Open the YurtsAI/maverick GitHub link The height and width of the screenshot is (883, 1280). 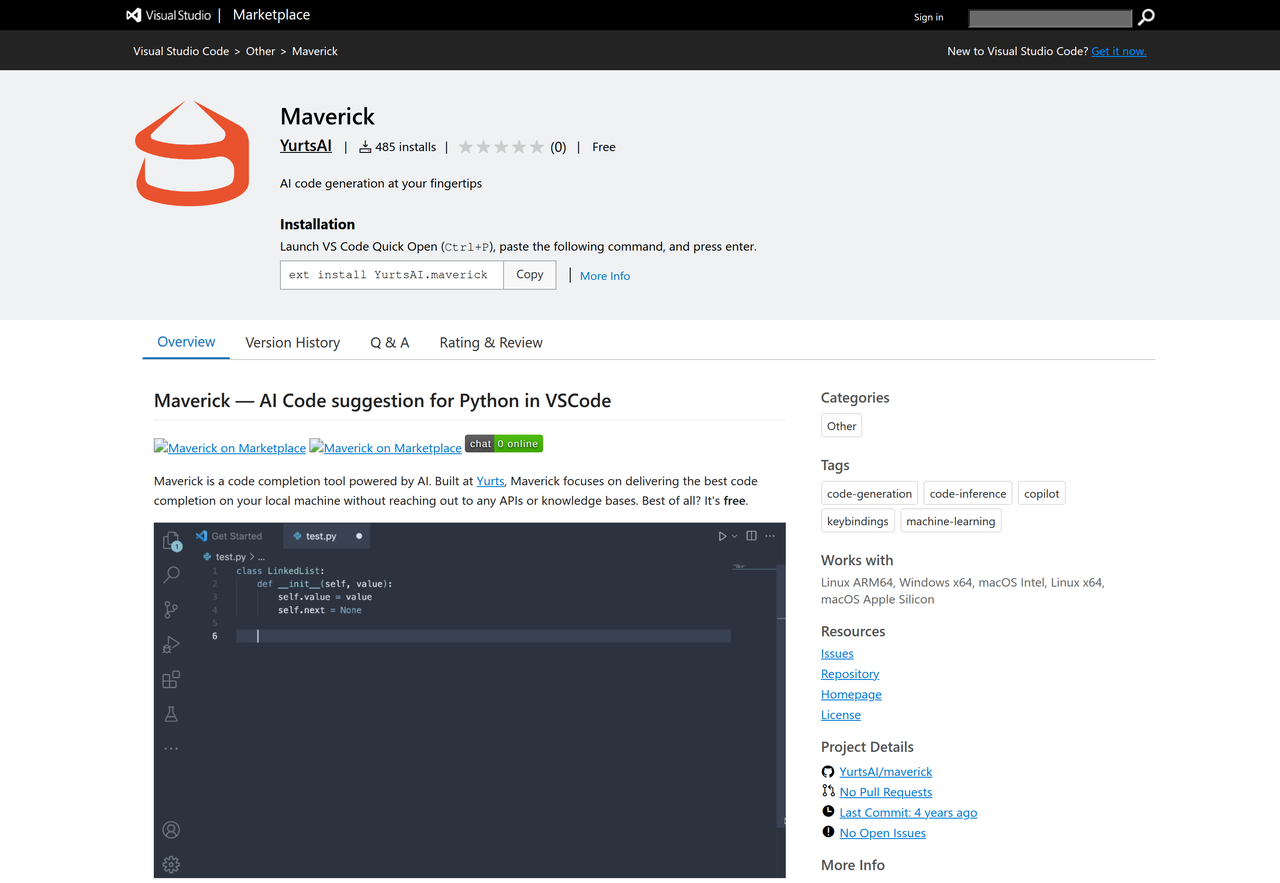tap(886, 772)
